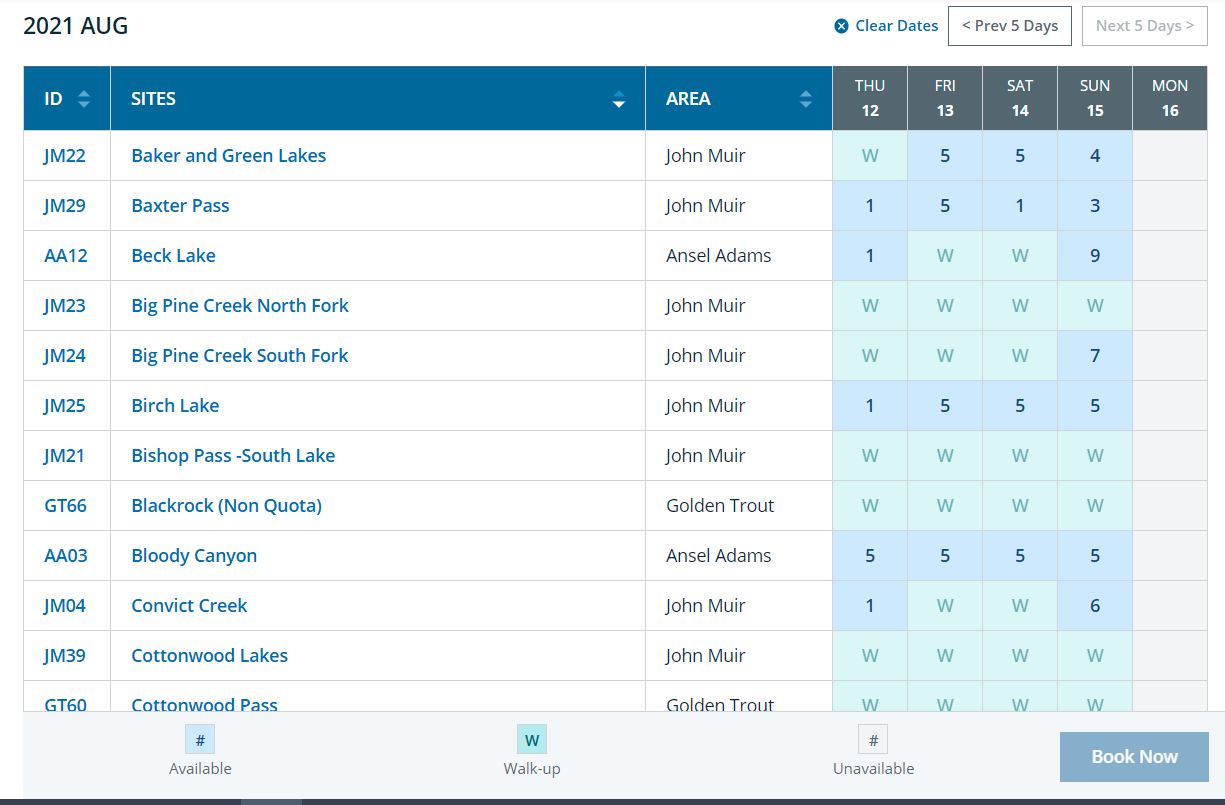Viewport: 1225px width, 805px height.
Task: Open Baker and Green Lakes site link
Action: (x=229, y=156)
